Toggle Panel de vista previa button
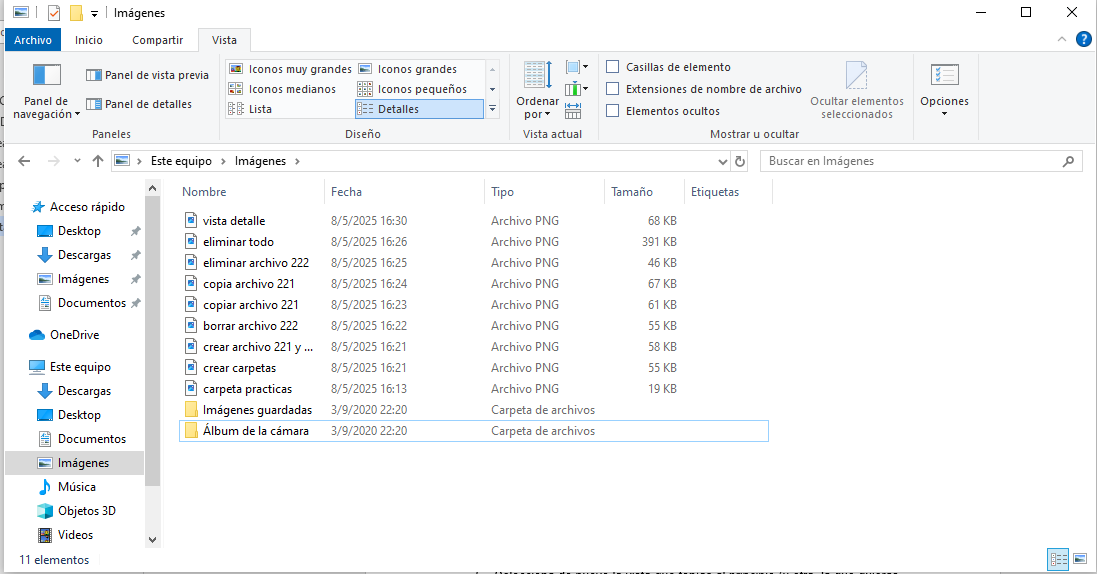This screenshot has width=1097, height=574. pyautogui.click(x=147, y=75)
